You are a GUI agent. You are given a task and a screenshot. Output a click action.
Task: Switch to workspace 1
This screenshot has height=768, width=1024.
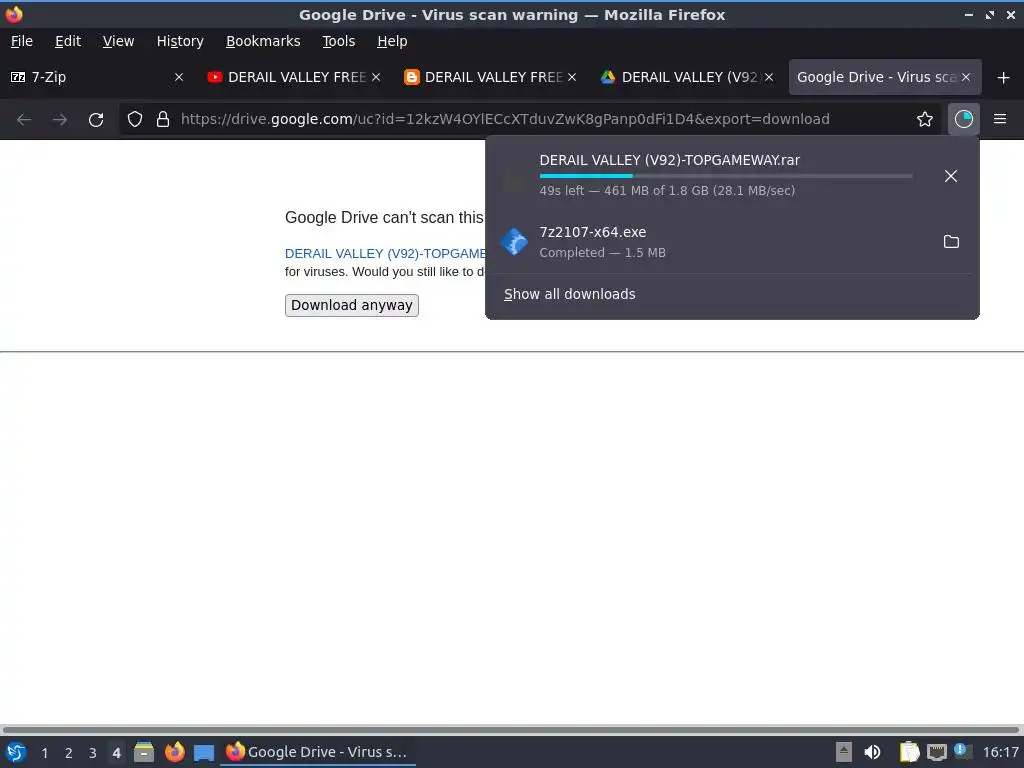44,753
